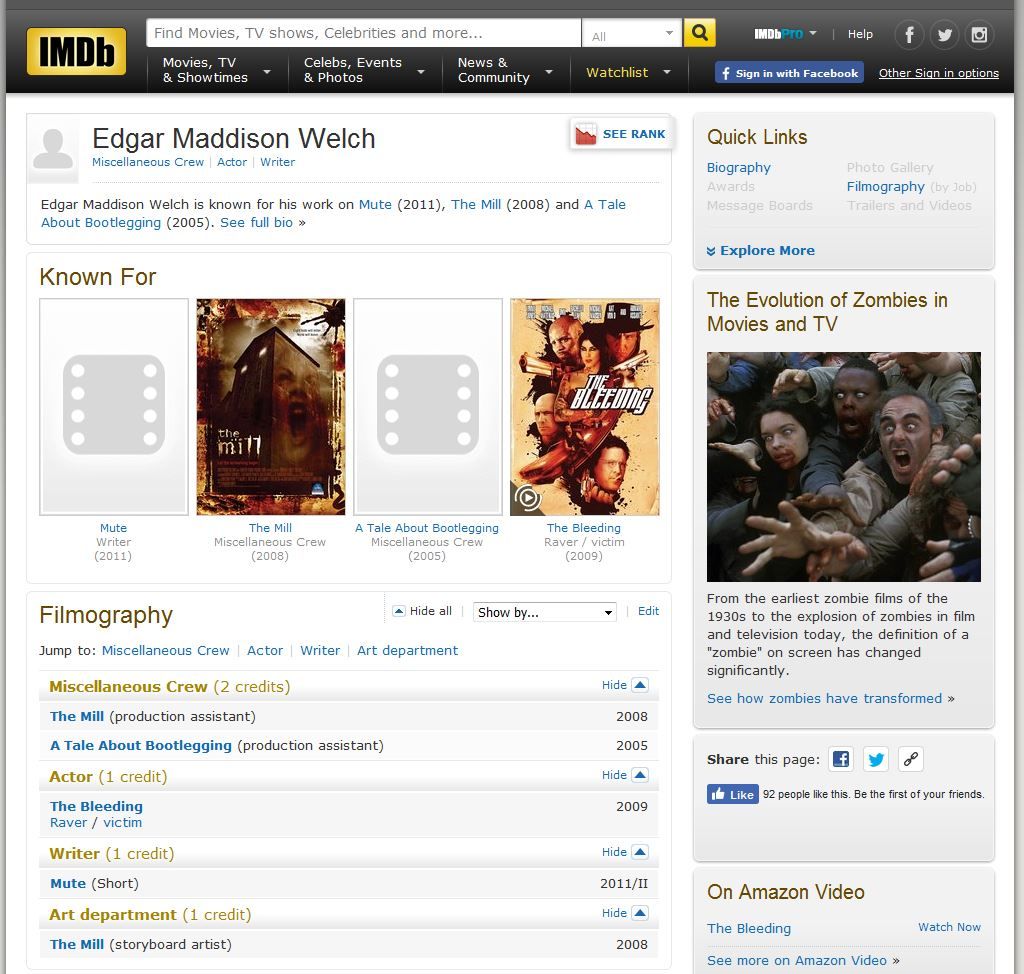Jump to Actor filmography section
This screenshot has width=1024, height=974.
click(265, 651)
